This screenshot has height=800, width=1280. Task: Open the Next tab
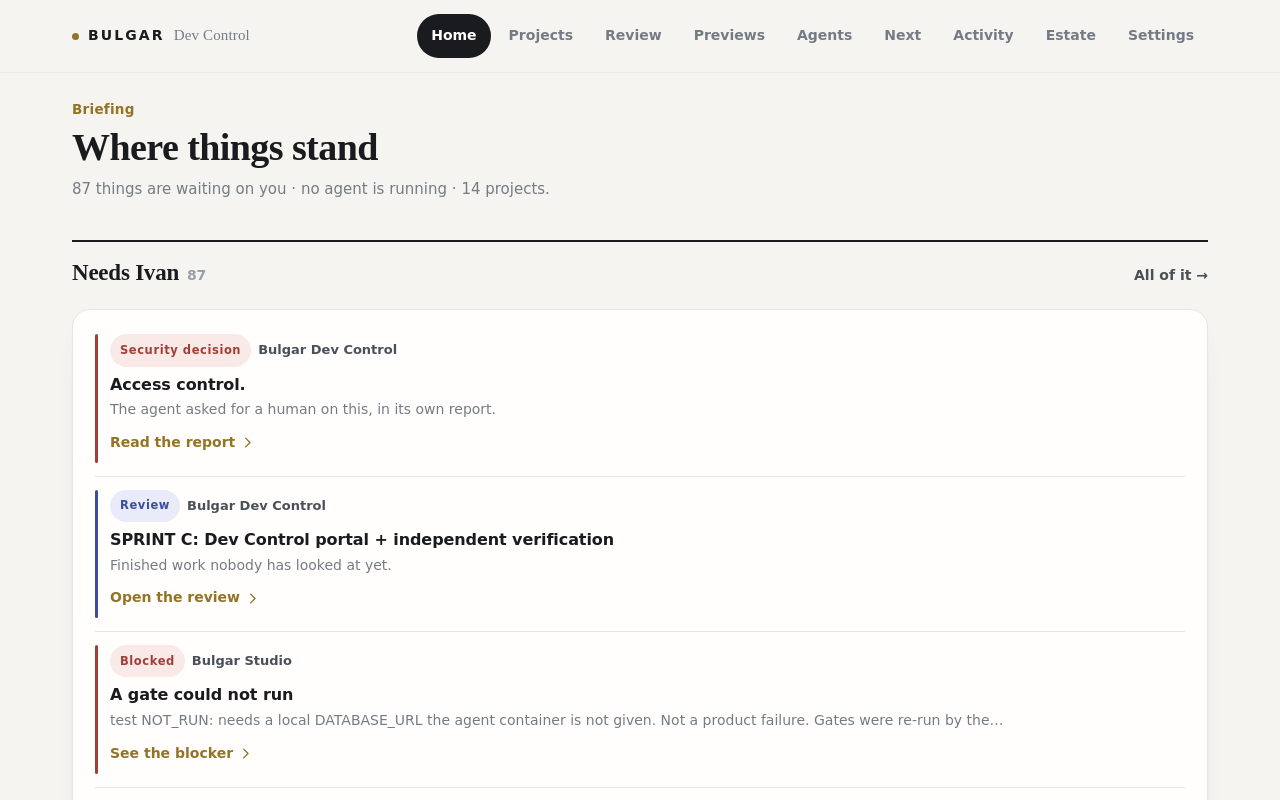pos(903,36)
